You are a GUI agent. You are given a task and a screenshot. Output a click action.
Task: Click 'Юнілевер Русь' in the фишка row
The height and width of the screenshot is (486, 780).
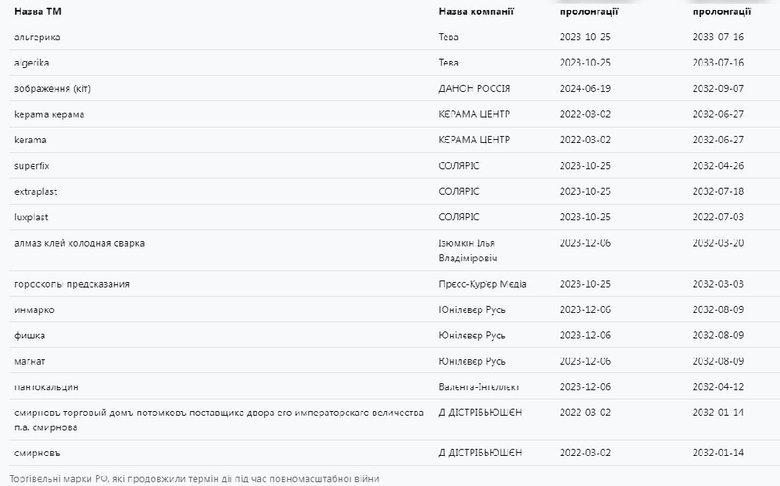click(x=472, y=336)
